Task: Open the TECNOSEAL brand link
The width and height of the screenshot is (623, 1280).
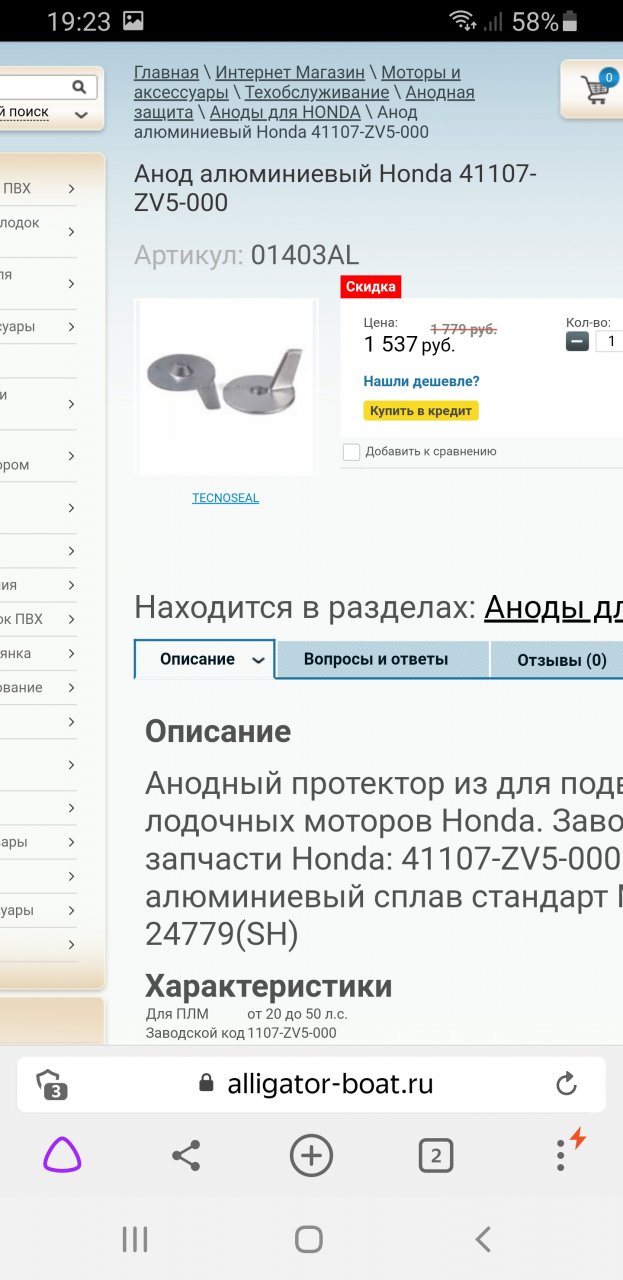Action: (225, 498)
